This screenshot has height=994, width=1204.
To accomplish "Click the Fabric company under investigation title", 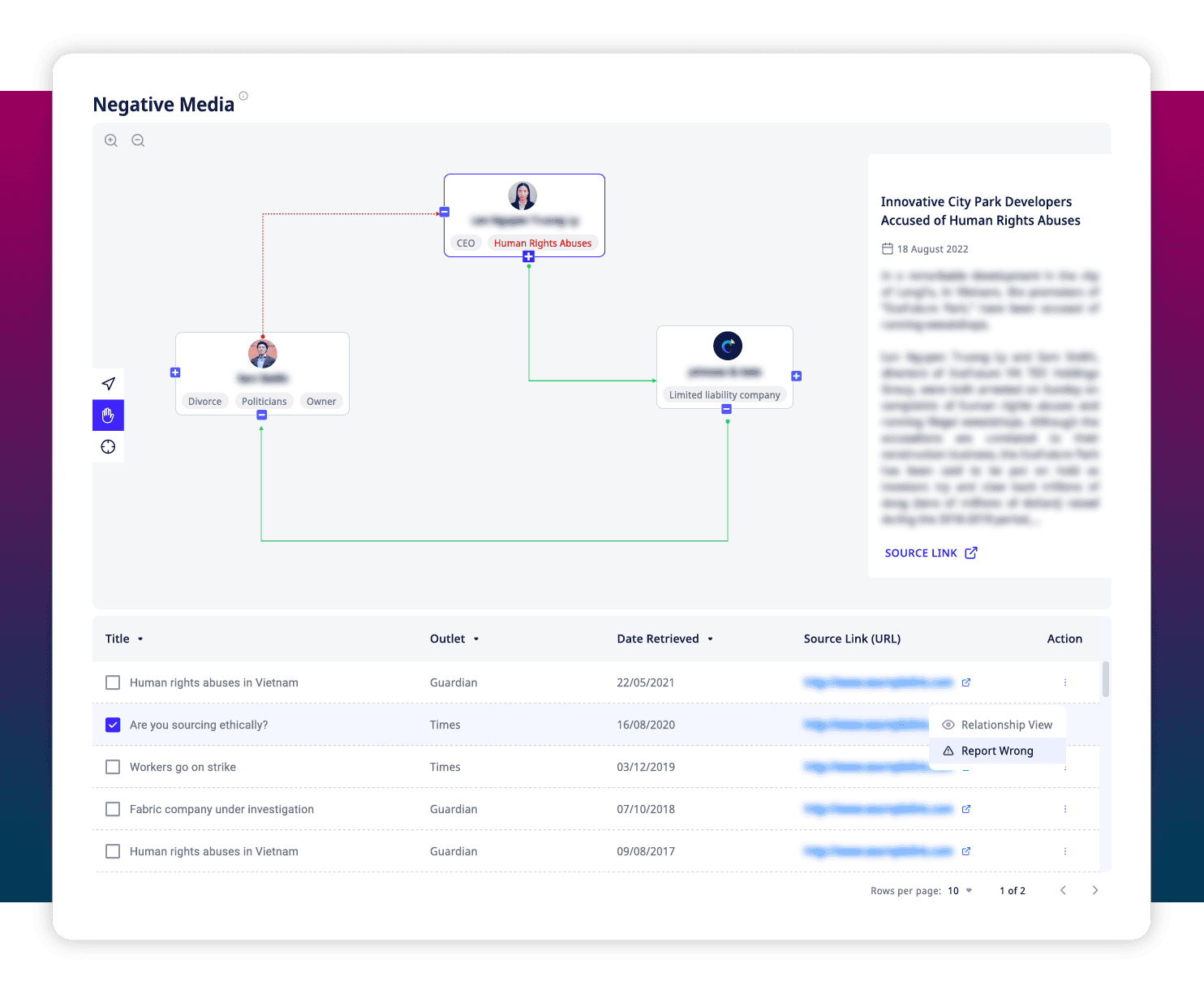I will pyautogui.click(x=221, y=809).
